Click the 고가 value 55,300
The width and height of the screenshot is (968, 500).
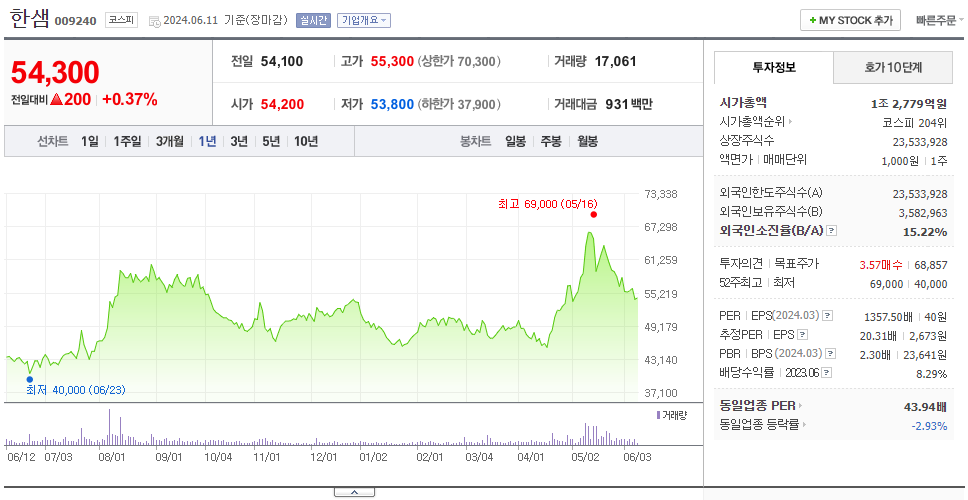392,62
